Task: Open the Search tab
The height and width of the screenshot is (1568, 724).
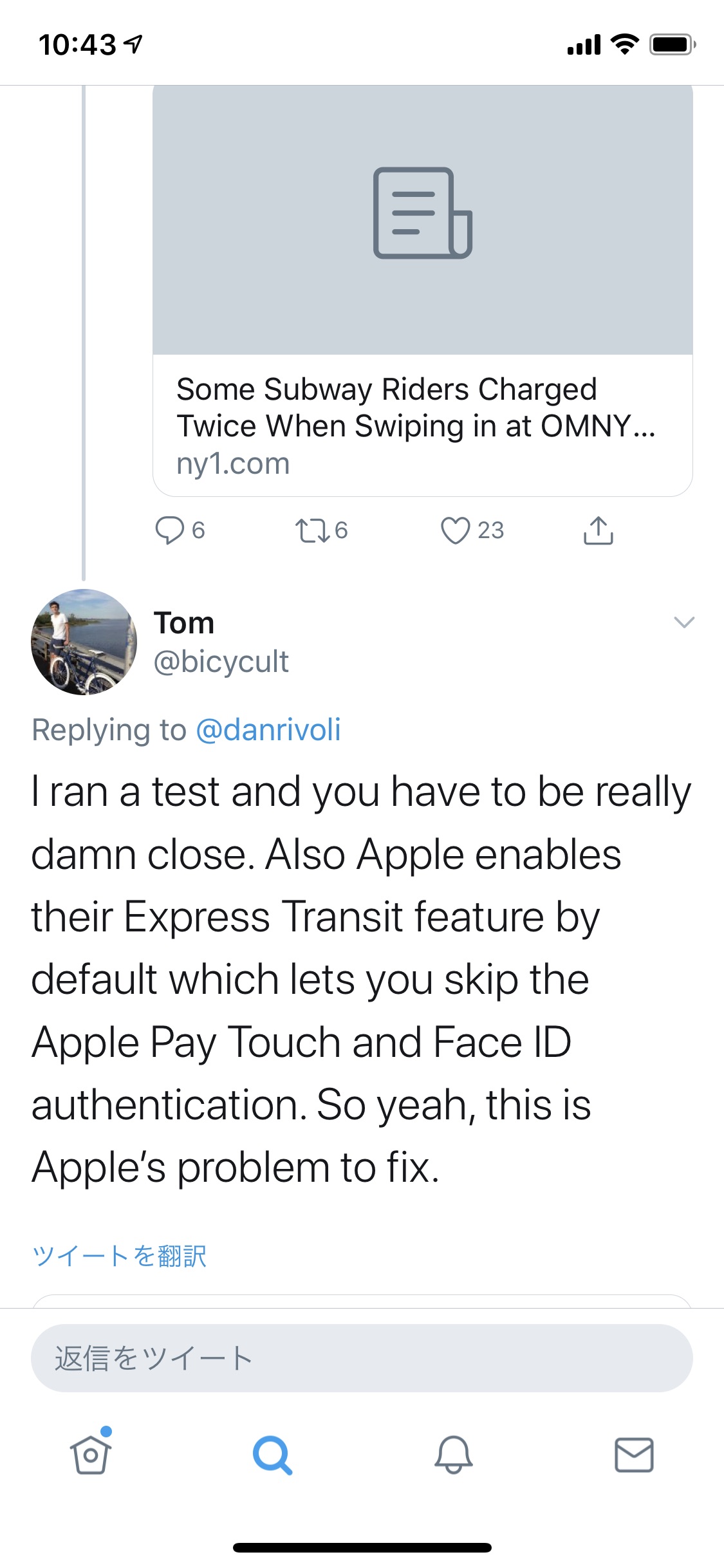Action: pos(272,1455)
